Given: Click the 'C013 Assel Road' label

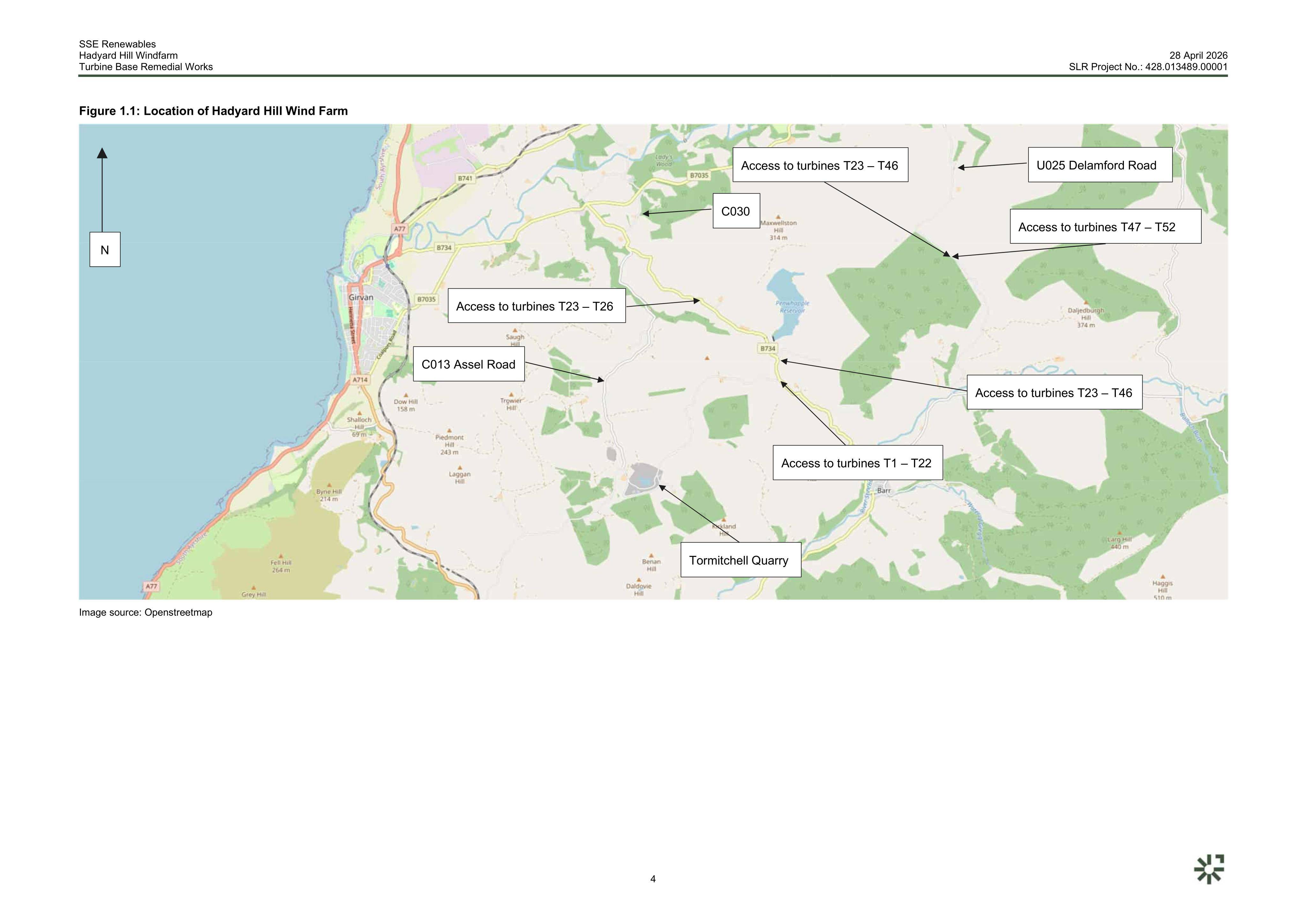Looking at the screenshot, I should tap(468, 364).
